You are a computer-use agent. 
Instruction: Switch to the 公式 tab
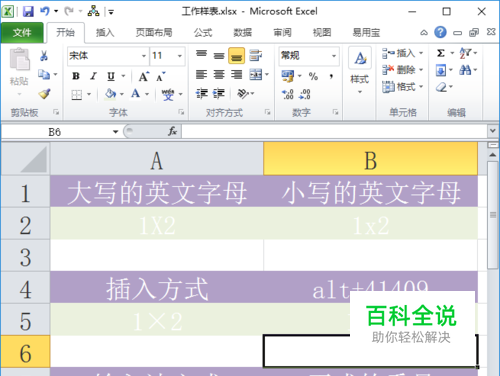pyautogui.click(x=203, y=33)
